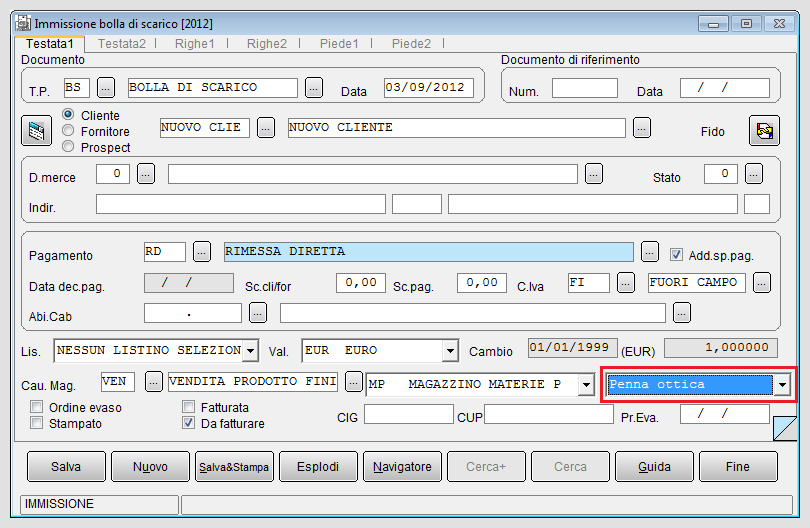Open lookup after Abi.Cab bank description
The width and height of the screenshot is (810, 528).
click(682, 313)
